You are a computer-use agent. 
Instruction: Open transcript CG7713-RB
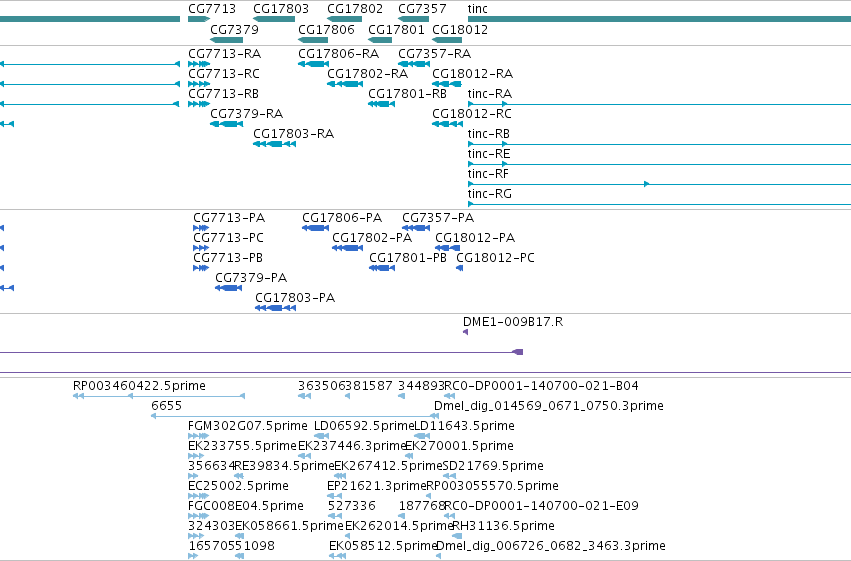pos(223,94)
